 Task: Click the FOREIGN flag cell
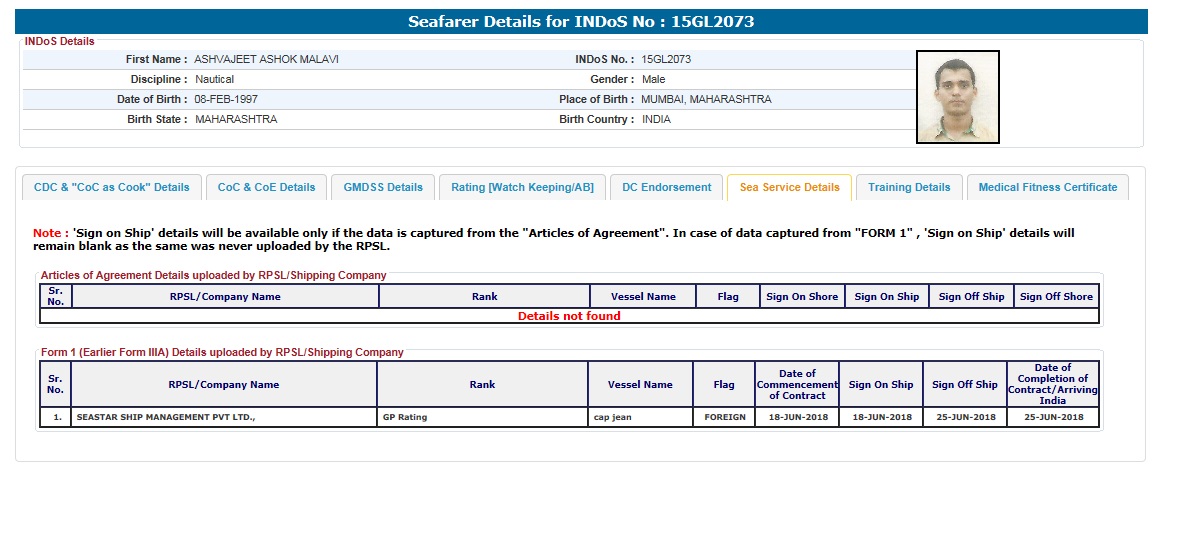(x=724, y=417)
